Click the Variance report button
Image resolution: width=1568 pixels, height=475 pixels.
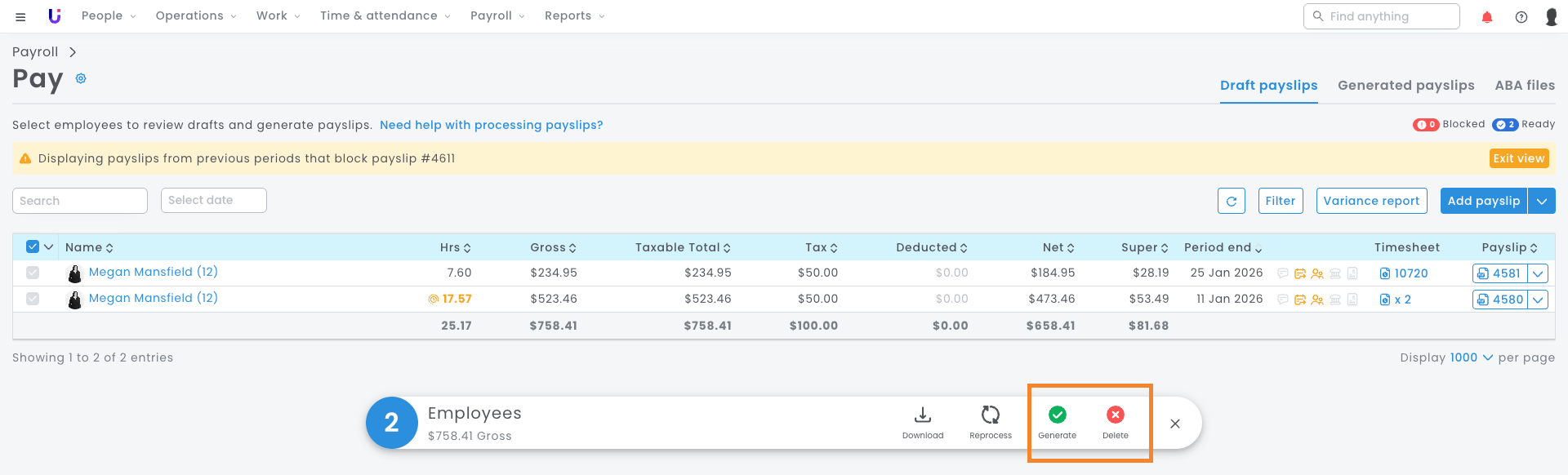(x=1371, y=201)
